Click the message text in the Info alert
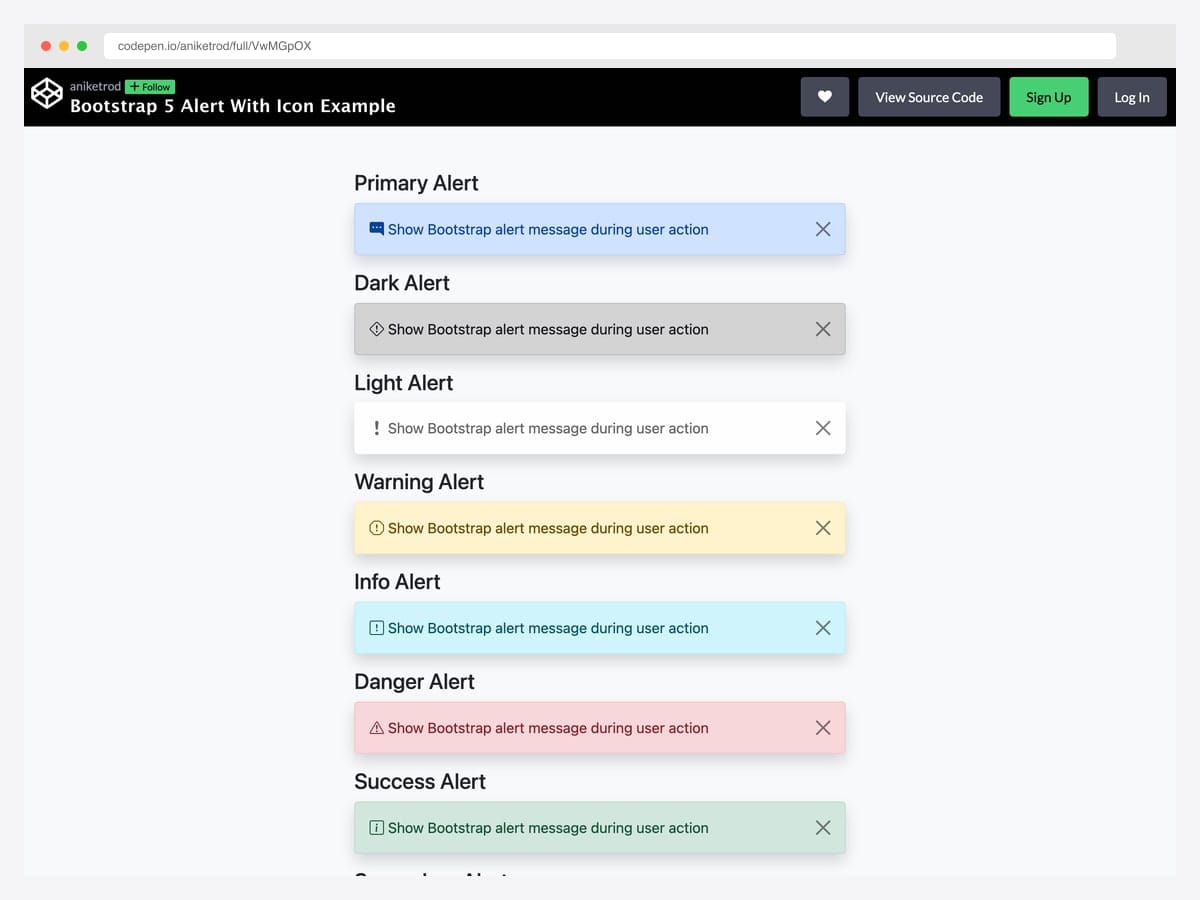 point(548,628)
